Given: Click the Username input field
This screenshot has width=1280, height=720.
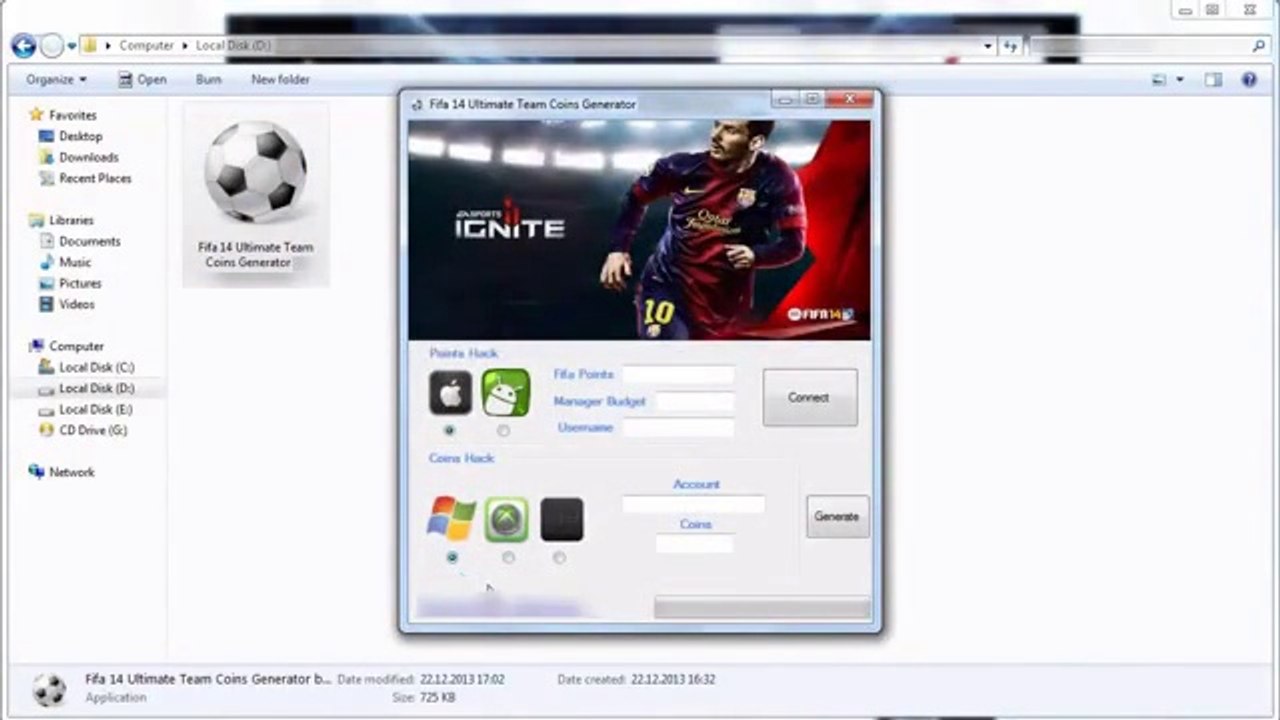Looking at the screenshot, I should click(678, 428).
